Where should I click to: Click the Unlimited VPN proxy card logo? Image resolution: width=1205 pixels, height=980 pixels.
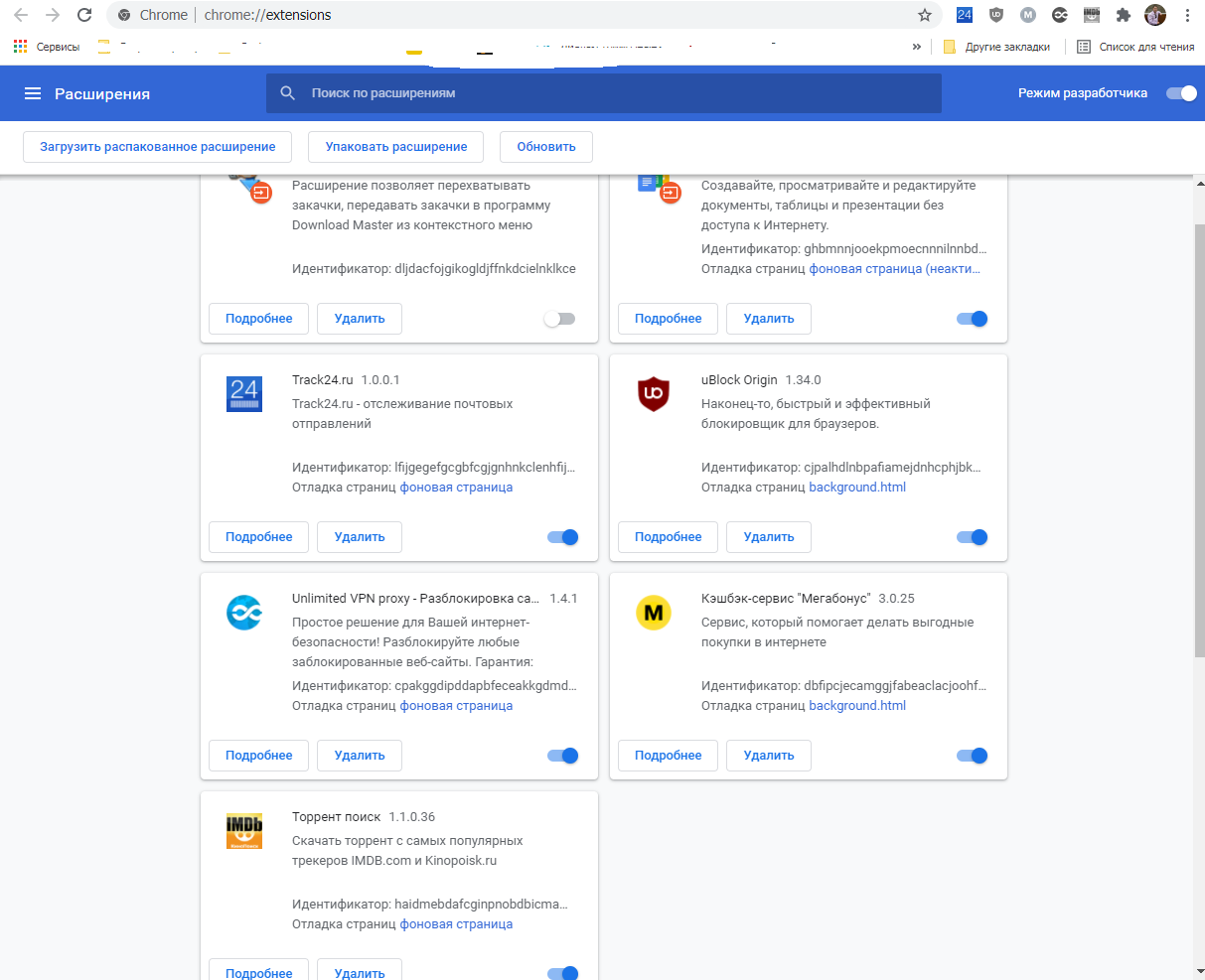244,613
